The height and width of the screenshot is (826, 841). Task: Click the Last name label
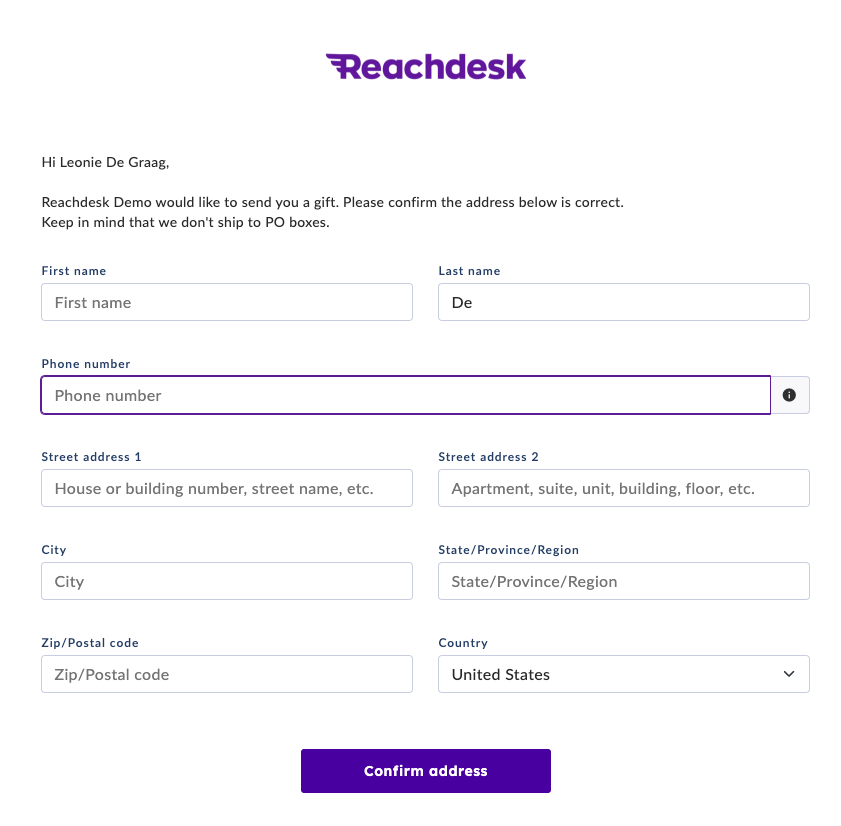(469, 271)
